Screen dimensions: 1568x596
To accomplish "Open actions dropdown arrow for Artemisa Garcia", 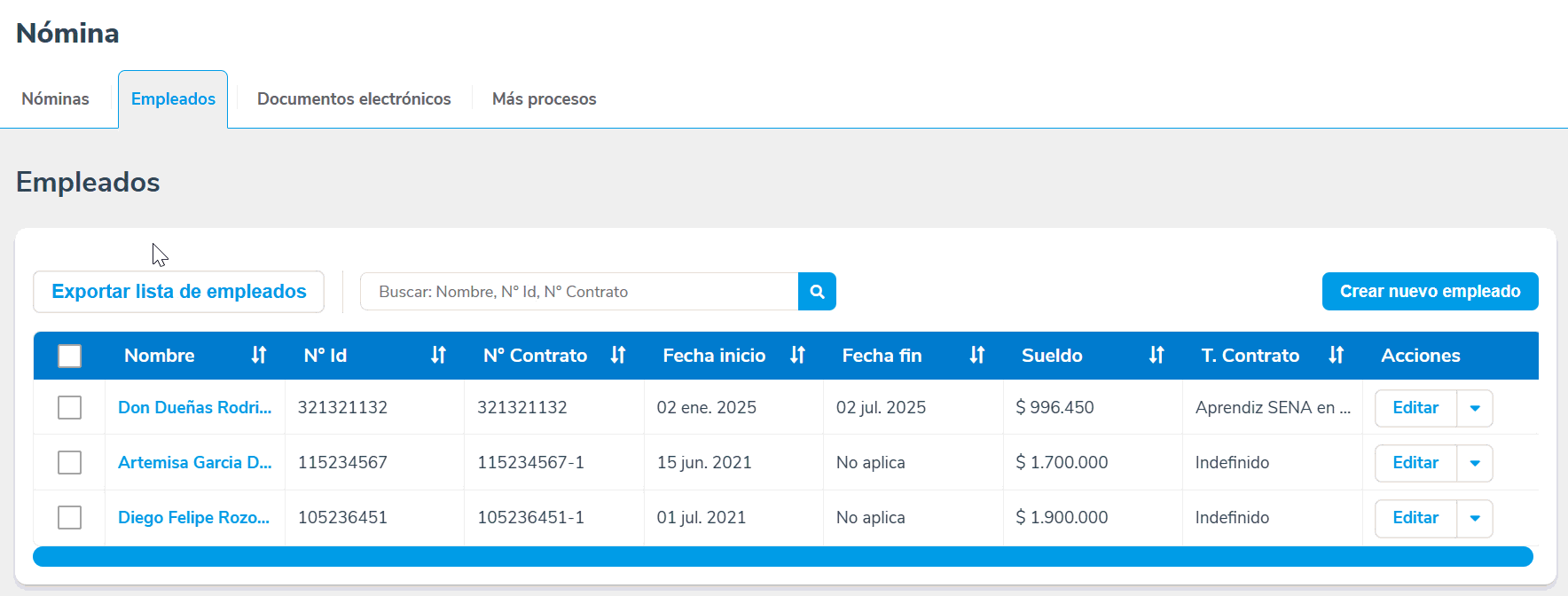I will (x=1475, y=463).
